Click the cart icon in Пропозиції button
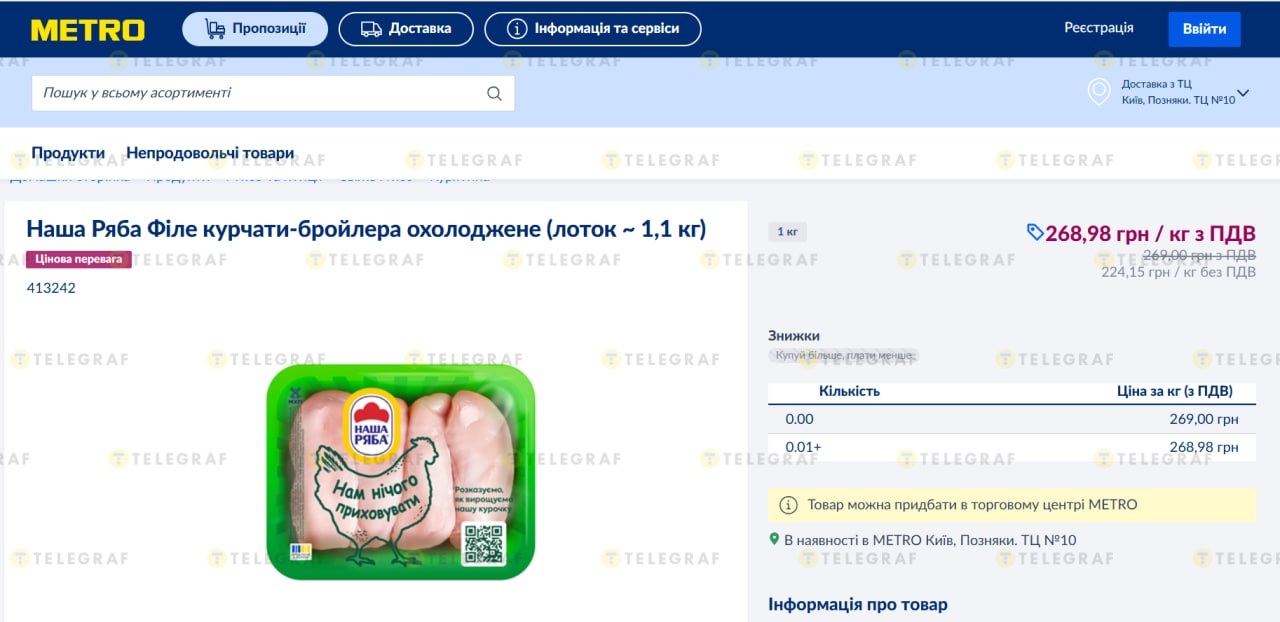The width and height of the screenshot is (1280, 622). pos(214,29)
